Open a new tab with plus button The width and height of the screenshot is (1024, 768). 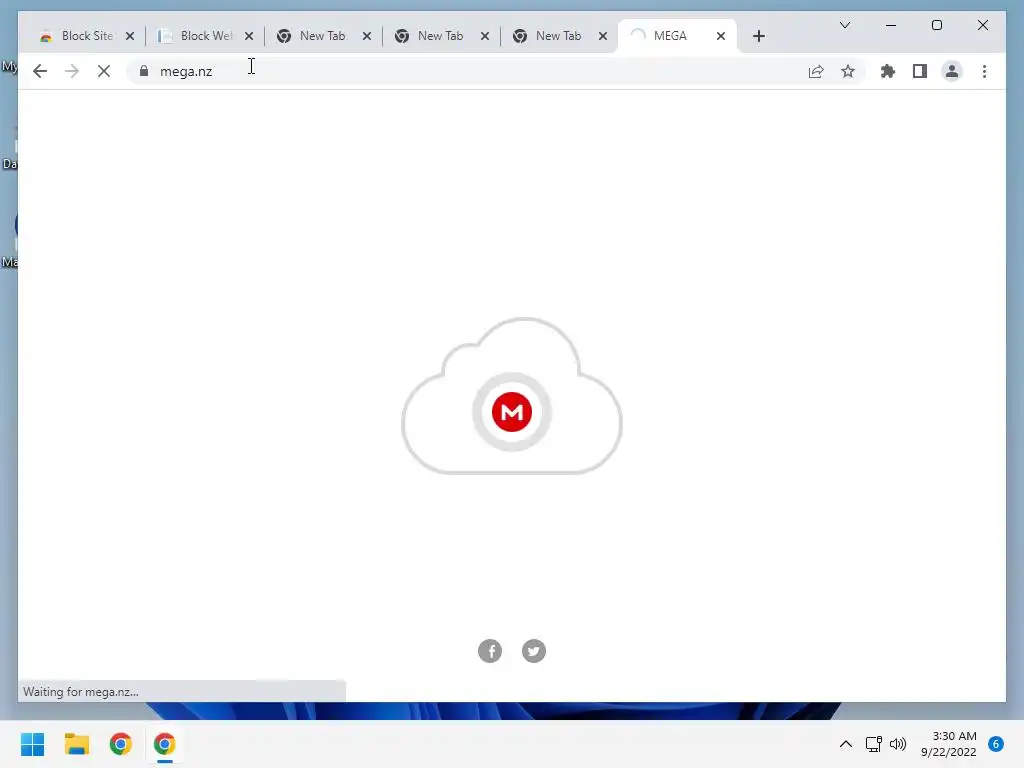[758, 36]
